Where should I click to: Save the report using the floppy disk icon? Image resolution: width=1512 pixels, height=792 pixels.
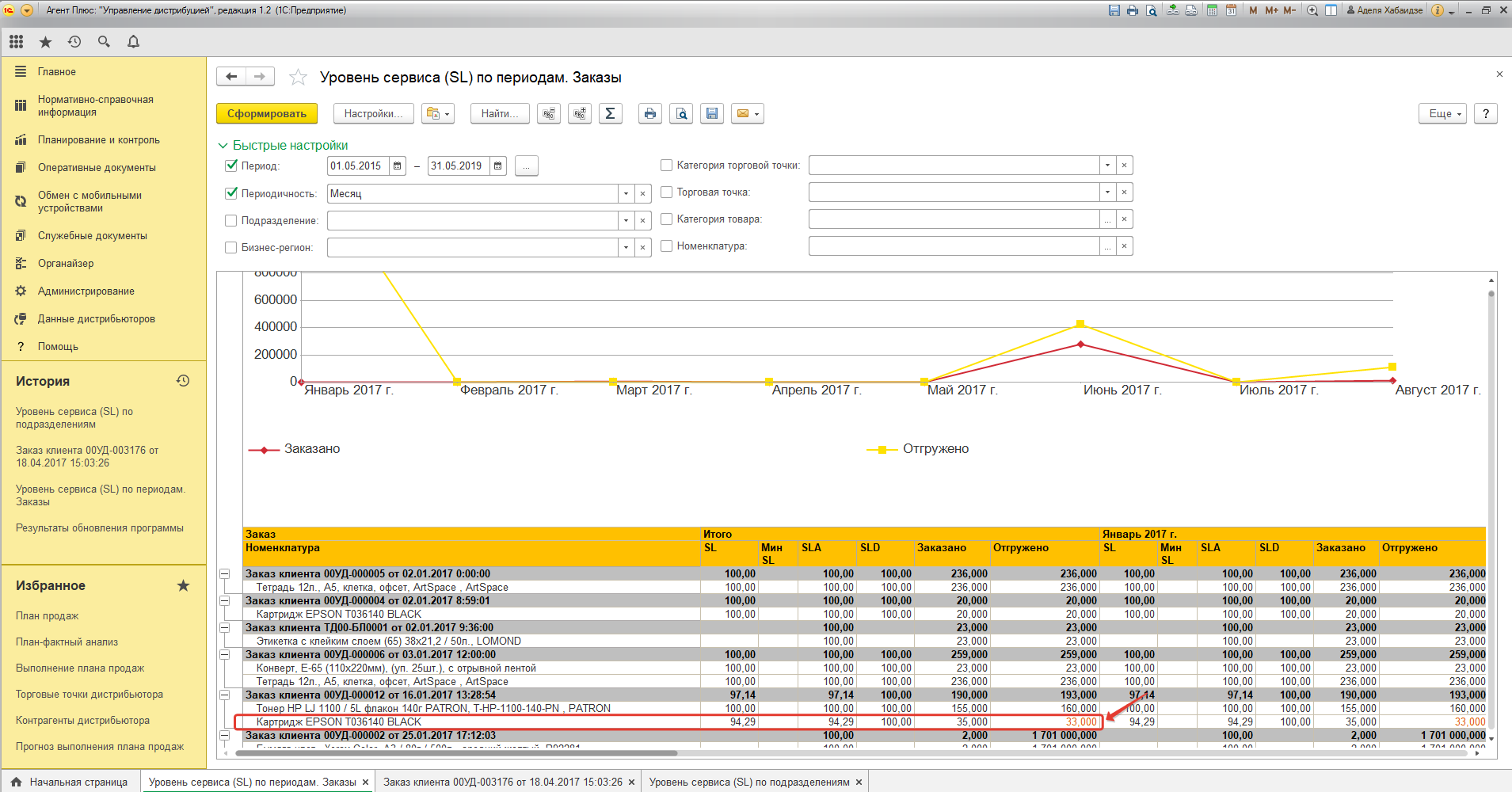[712, 114]
